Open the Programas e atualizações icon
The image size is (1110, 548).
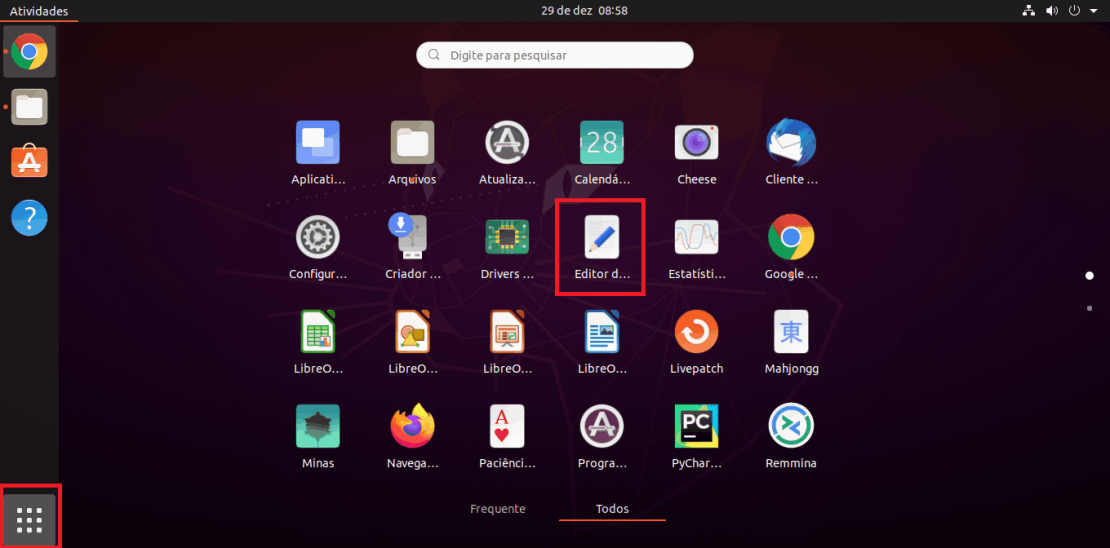click(602, 426)
